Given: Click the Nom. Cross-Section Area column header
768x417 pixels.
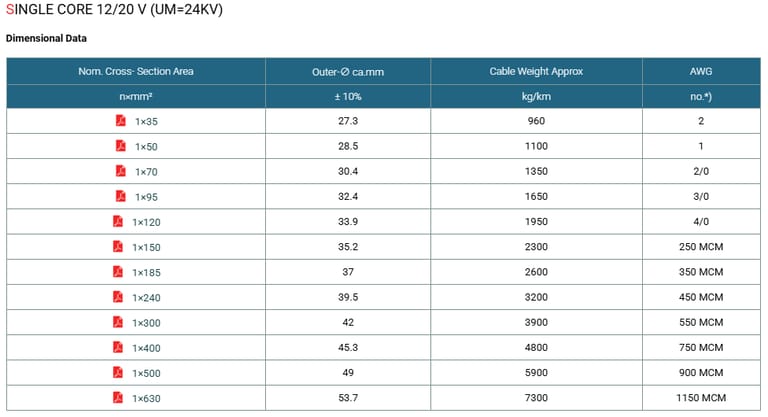Looking at the screenshot, I should click(x=136, y=72).
